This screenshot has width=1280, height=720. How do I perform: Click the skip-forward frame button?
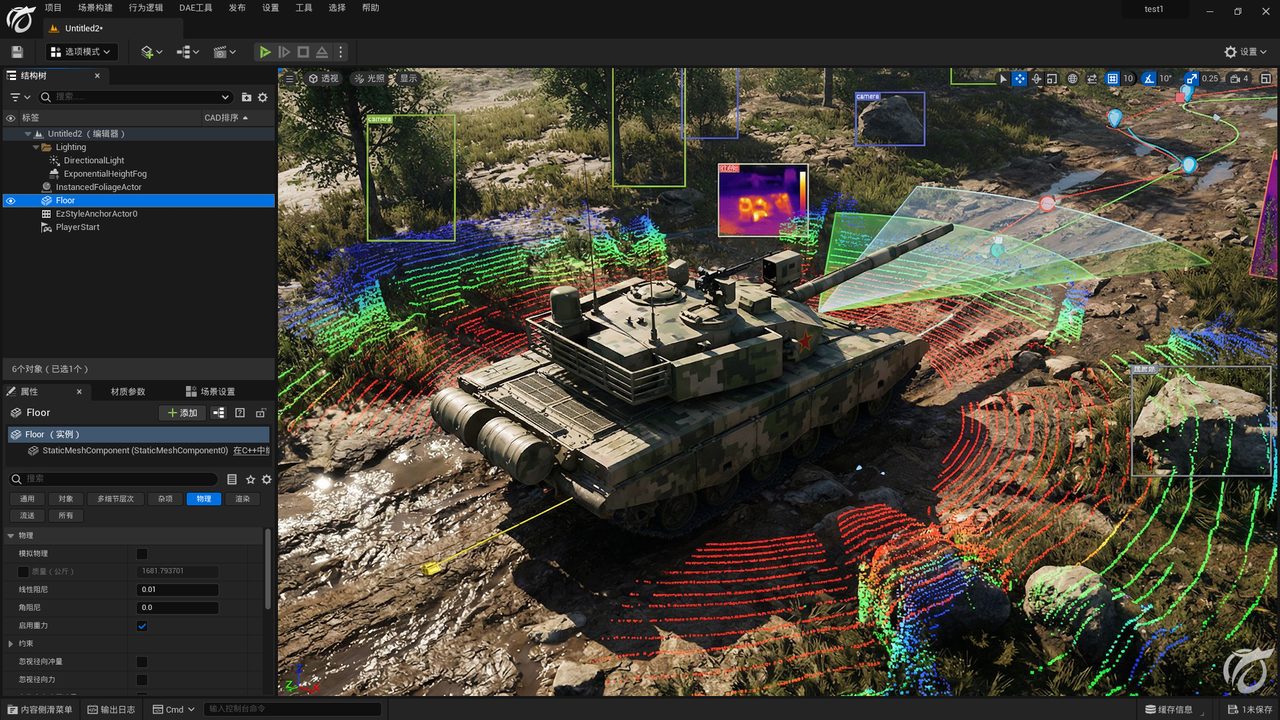284,52
